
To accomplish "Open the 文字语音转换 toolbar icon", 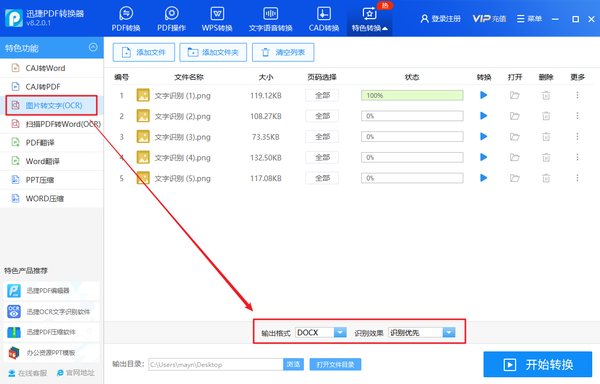I will pos(271,19).
